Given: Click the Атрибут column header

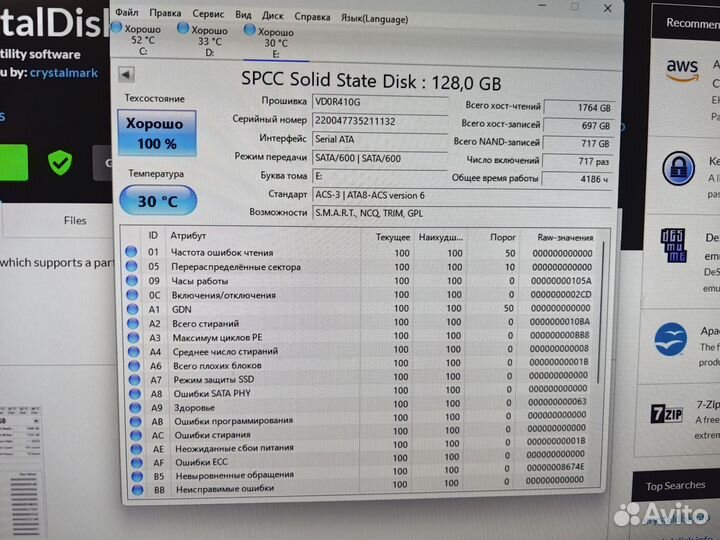Looking at the screenshot, I should click(x=188, y=236).
